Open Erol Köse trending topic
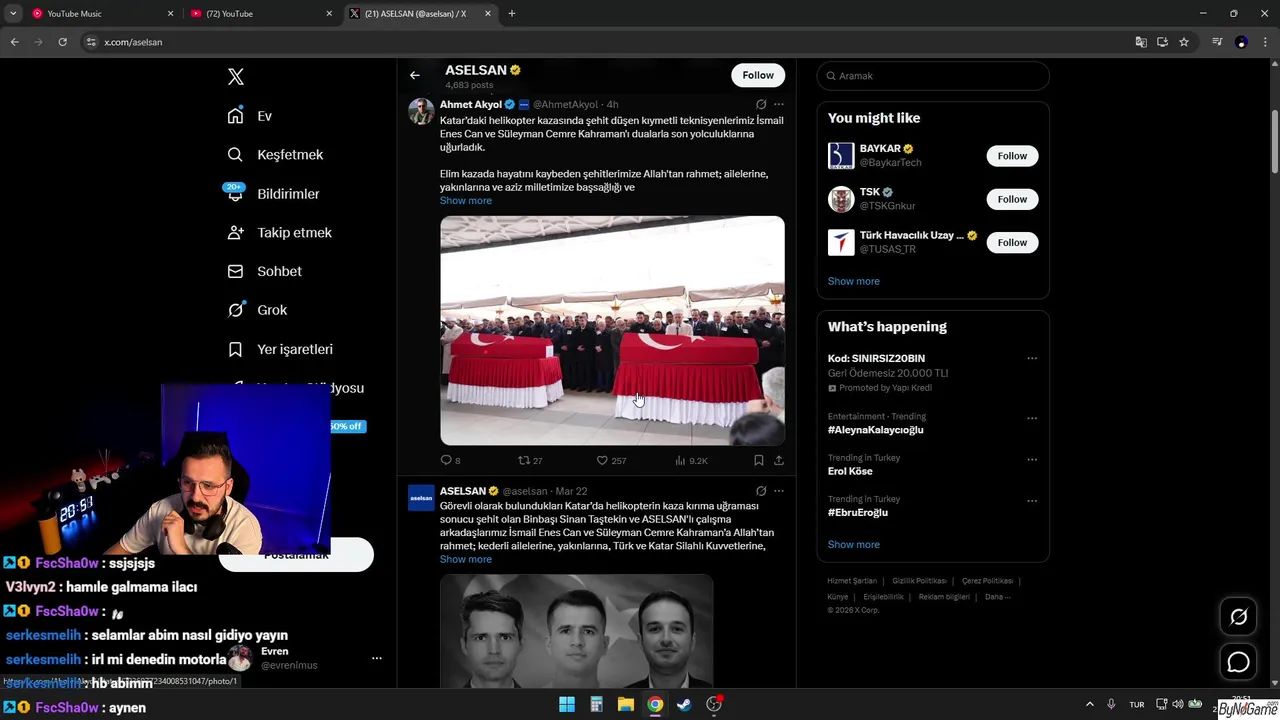Screen dimensions: 1280x720 coord(850,471)
